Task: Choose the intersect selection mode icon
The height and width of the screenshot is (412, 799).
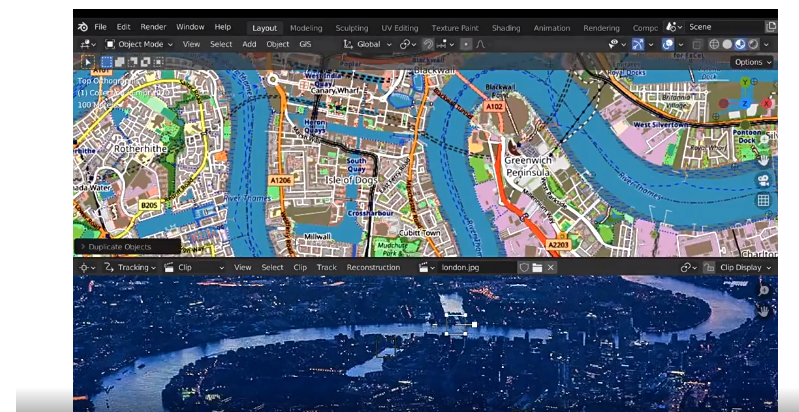Action: pos(158,62)
